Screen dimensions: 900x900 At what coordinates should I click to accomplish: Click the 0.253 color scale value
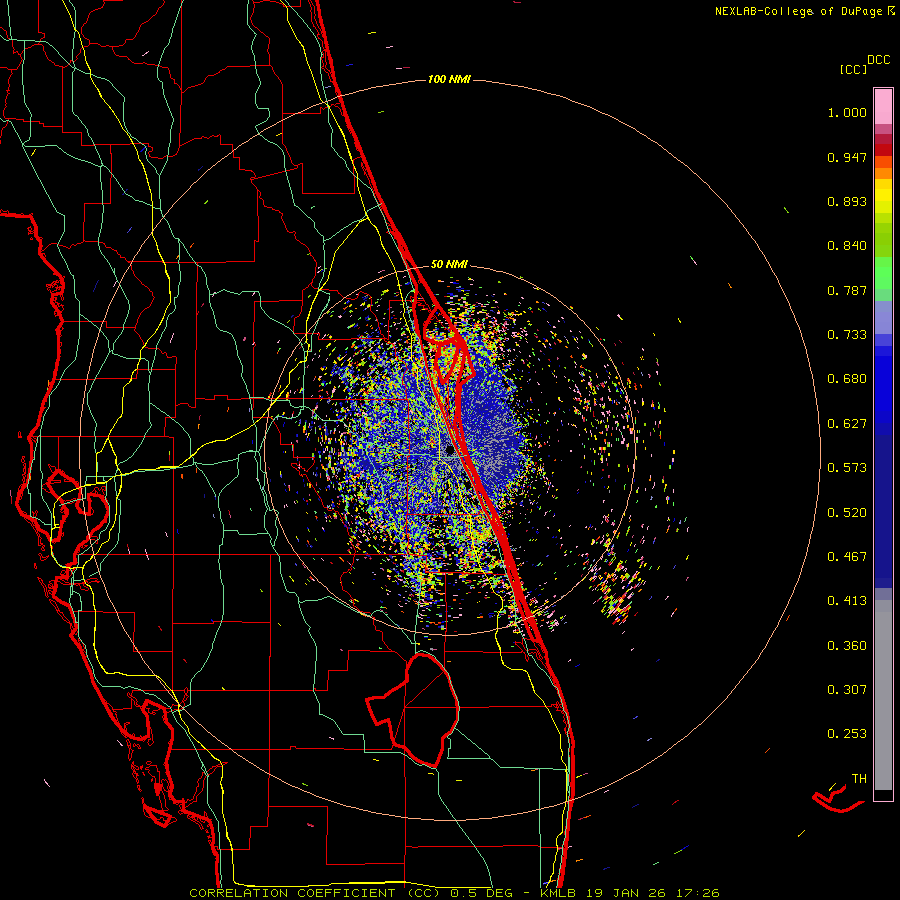point(847,734)
